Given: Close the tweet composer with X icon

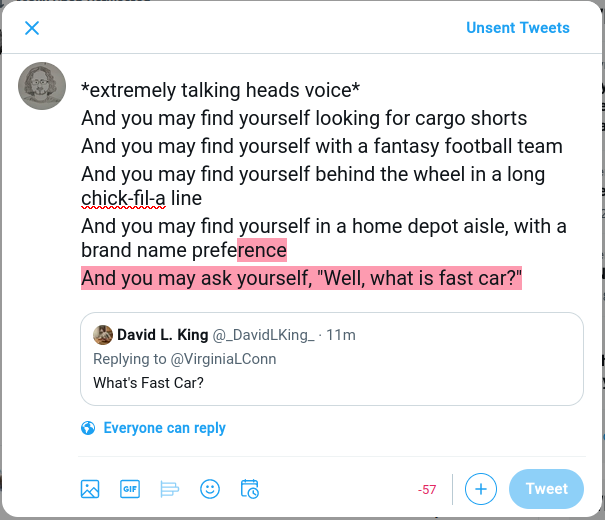Looking at the screenshot, I should 32,28.
